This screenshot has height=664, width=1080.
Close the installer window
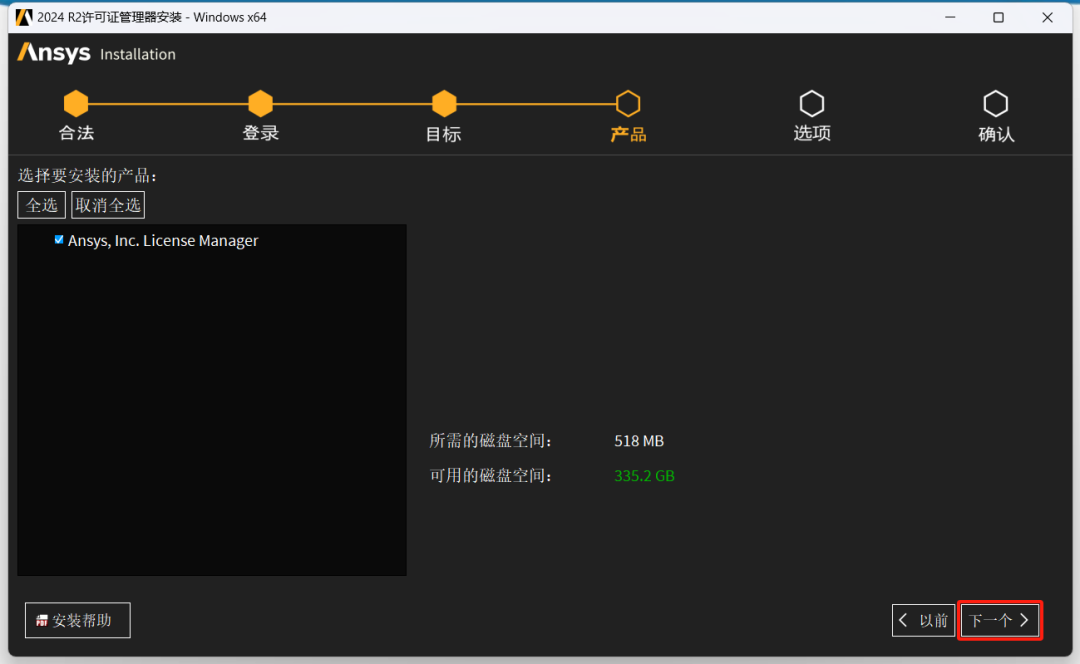tap(1048, 17)
